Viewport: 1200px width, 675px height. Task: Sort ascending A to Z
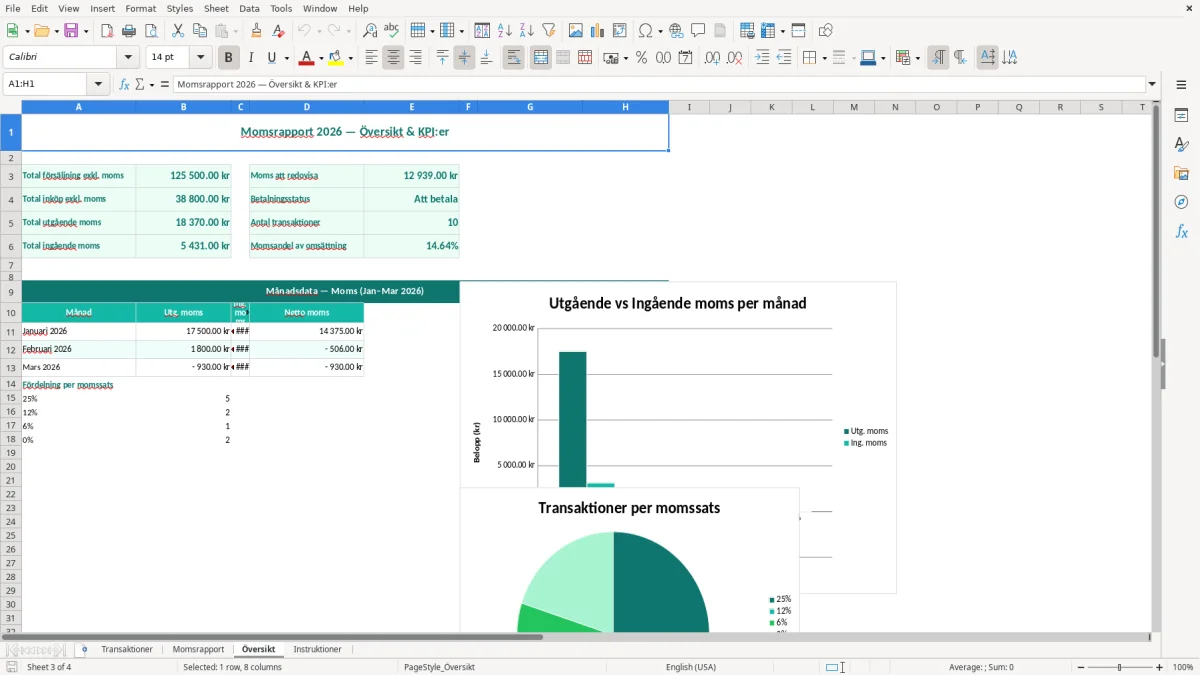pos(505,31)
